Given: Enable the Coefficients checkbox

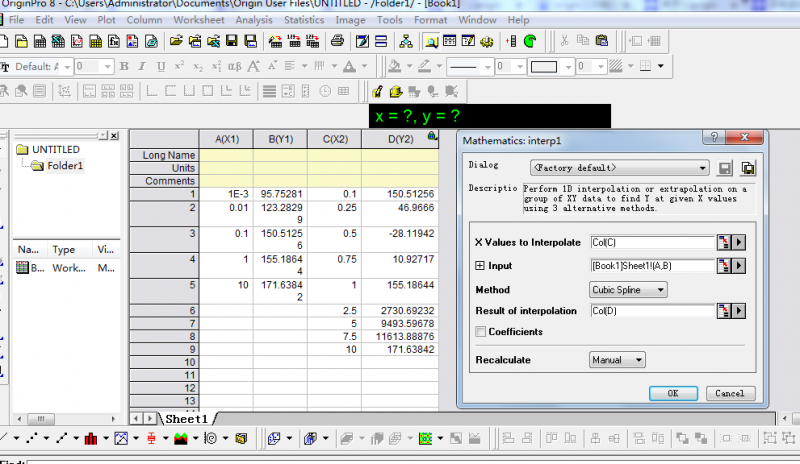Looking at the screenshot, I should click(x=481, y=332).
